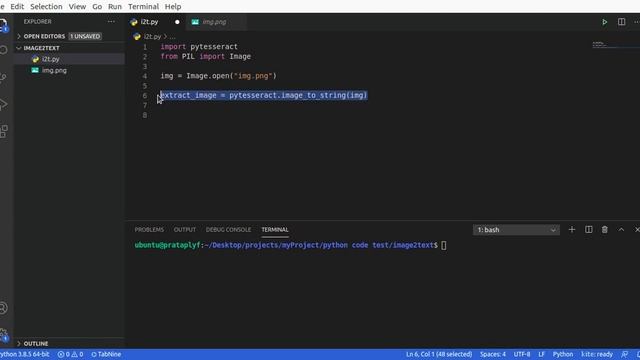Click kite: ready status item
This screenshot has width=640, height=360.
[597, 354]
